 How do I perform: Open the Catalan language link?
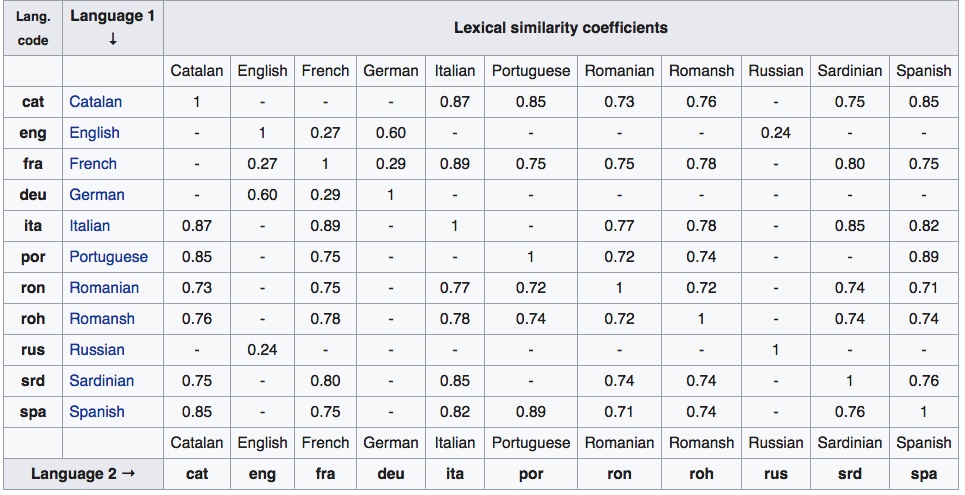96,101
